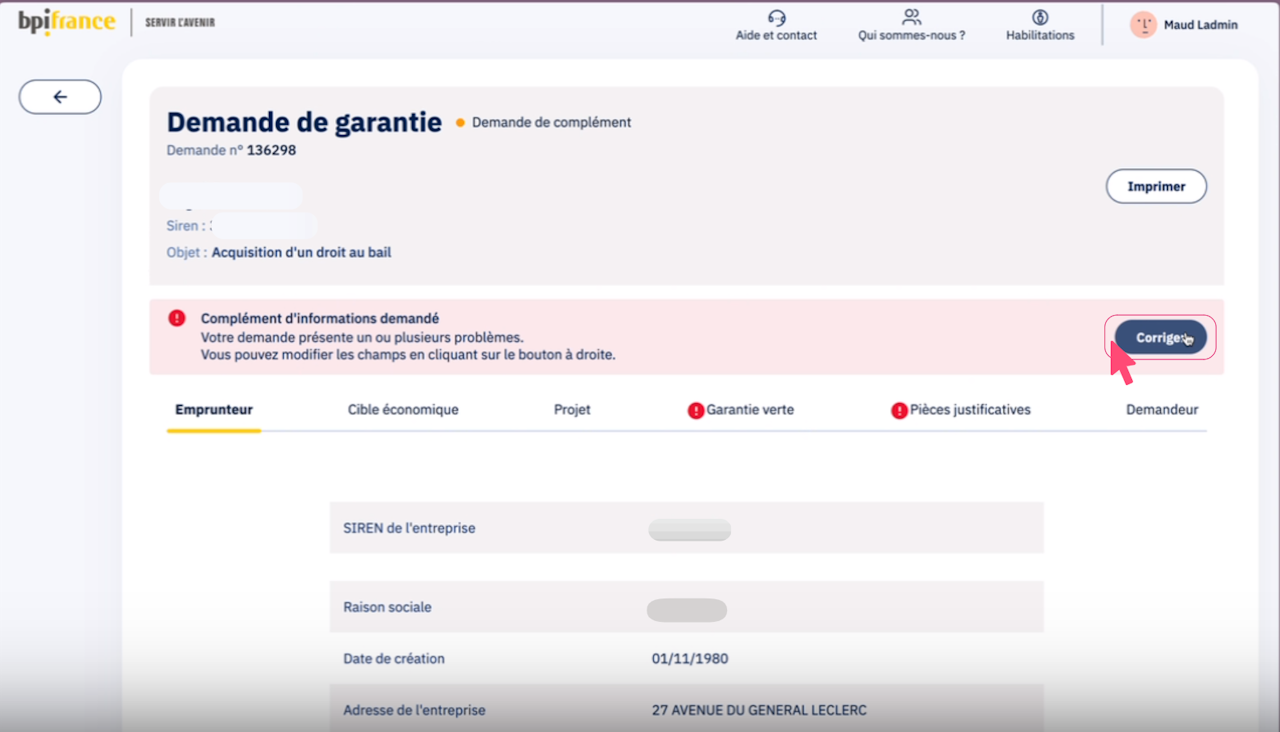Click the Habilitations label
Viewport: 1280px width, 732px height.
click(1040, 35)
